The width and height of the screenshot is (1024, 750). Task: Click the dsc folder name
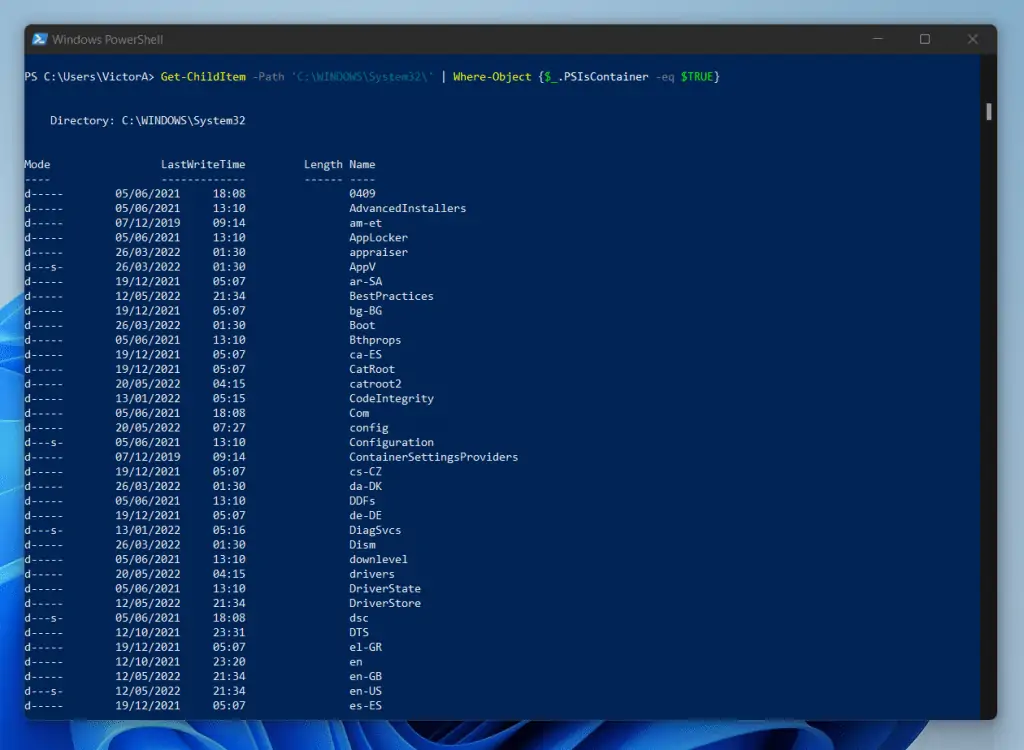[359, 618]
